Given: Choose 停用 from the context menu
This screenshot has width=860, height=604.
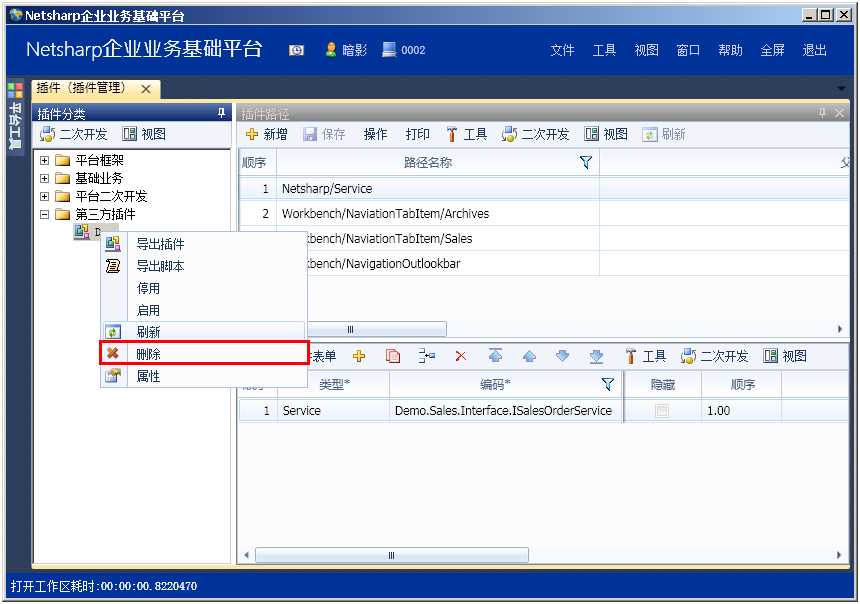Looking at the screenshot, I should tap(203, 288).
